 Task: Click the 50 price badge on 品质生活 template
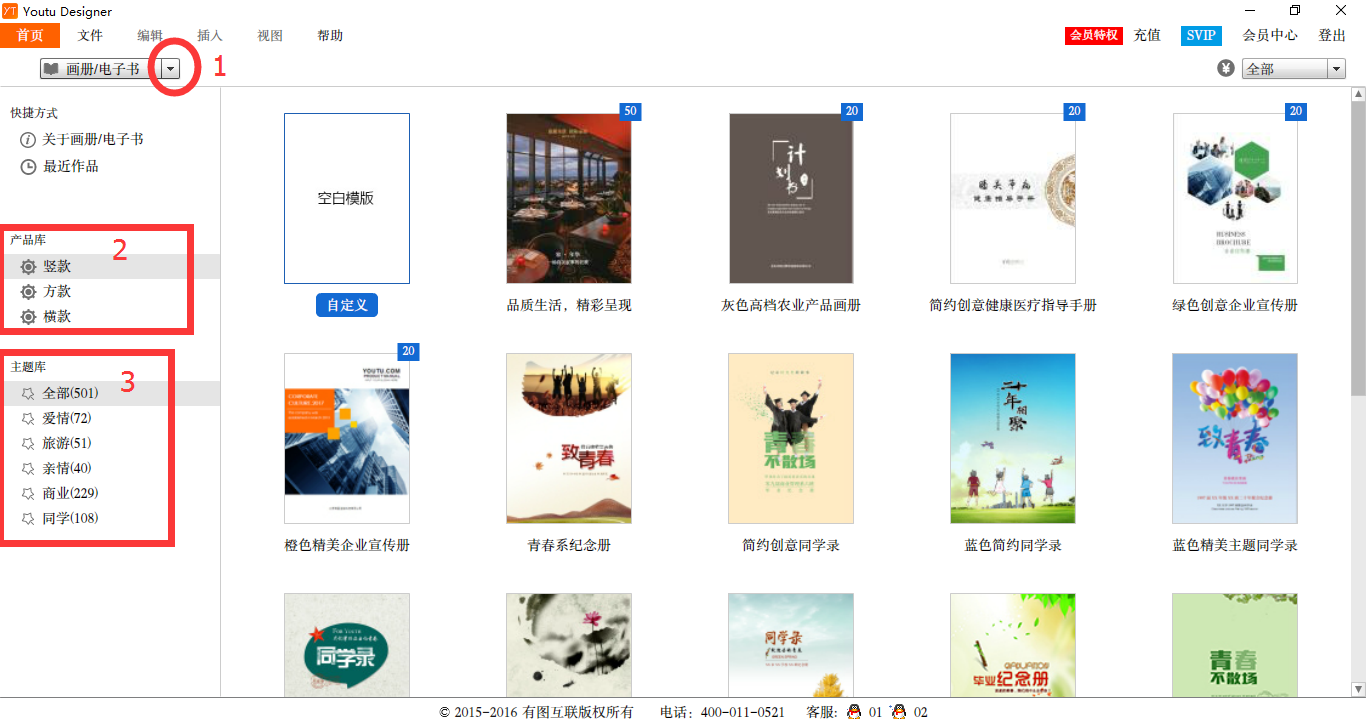coord(630,111)
